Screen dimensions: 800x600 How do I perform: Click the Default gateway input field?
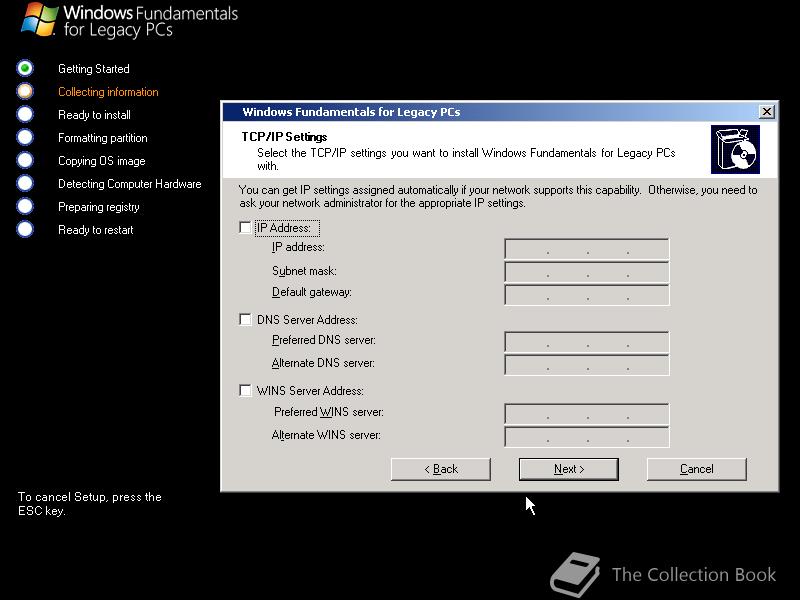pos(587,295)
